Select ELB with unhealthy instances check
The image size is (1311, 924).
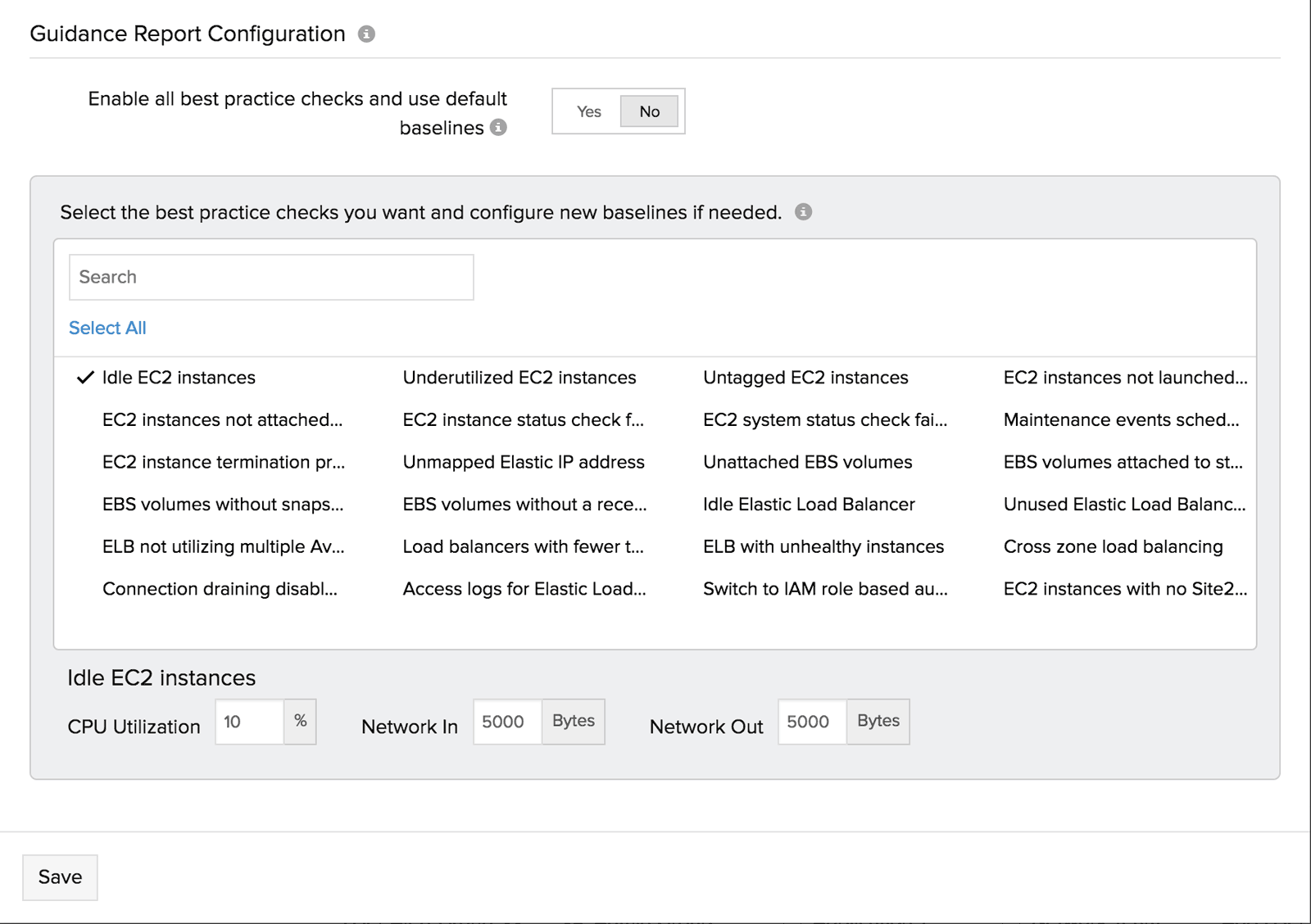(823, 546)
